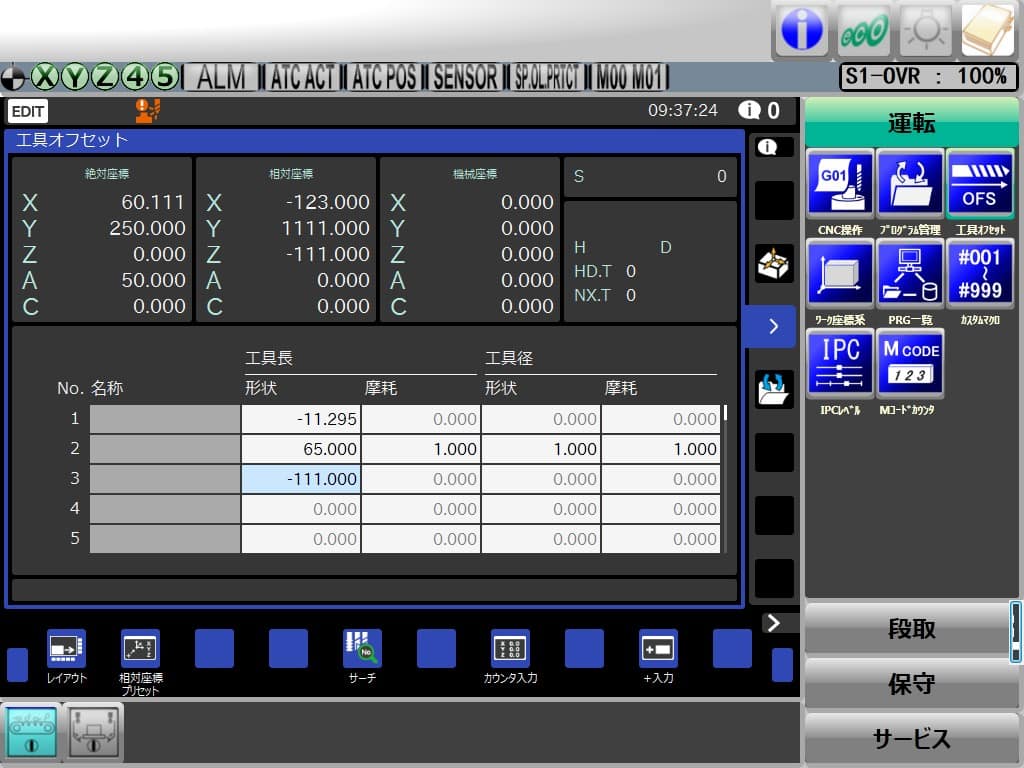Toggle the eco mode icon
This screenshot has height=768, width=1024.
click(x=862, y=30)
